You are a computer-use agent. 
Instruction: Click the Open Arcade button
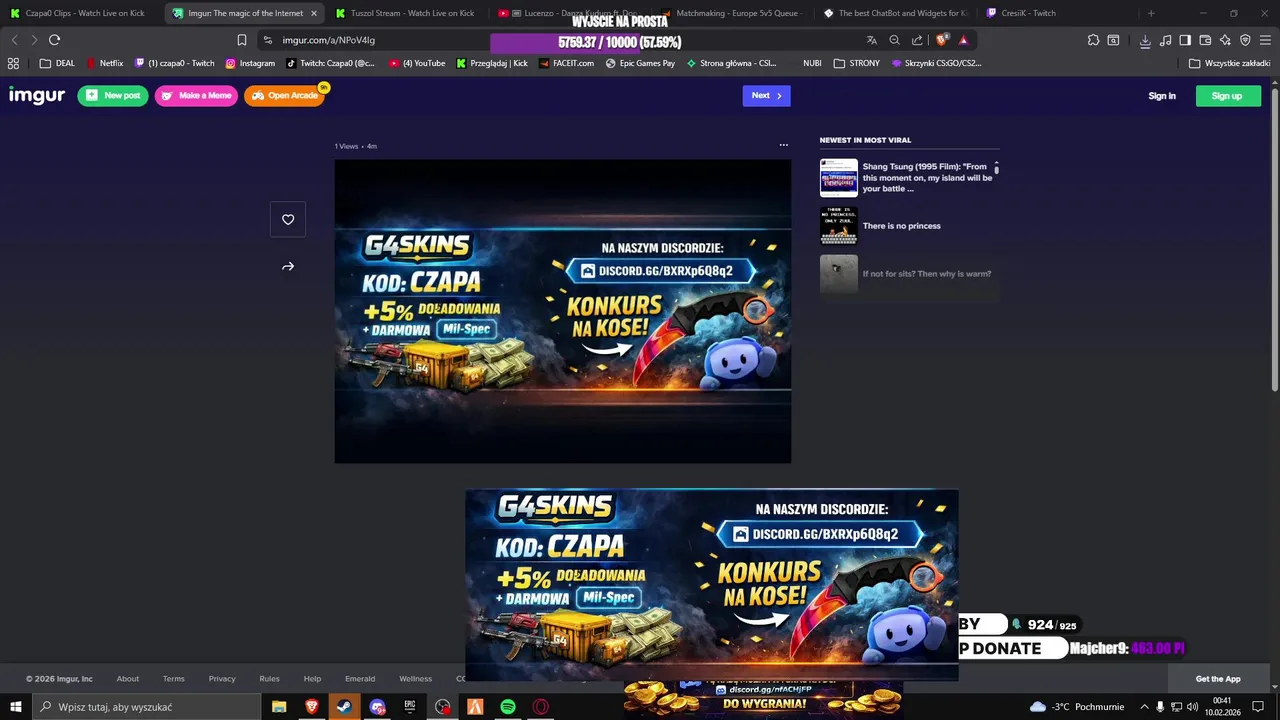tap(284, 96)
